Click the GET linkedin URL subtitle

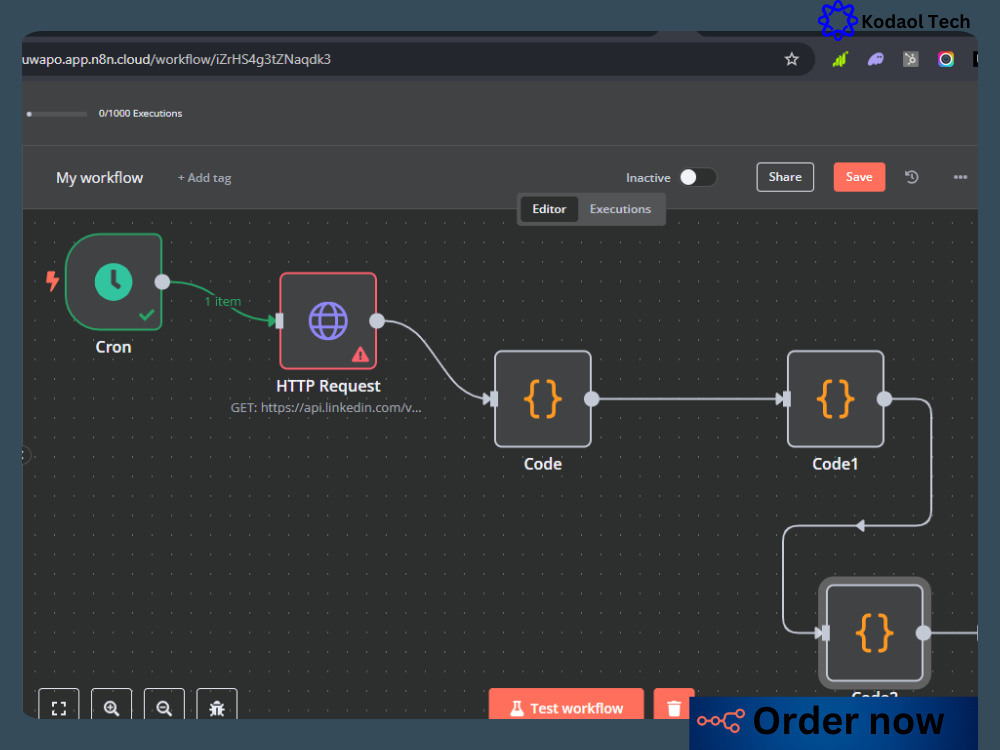[x=326, y=408]
